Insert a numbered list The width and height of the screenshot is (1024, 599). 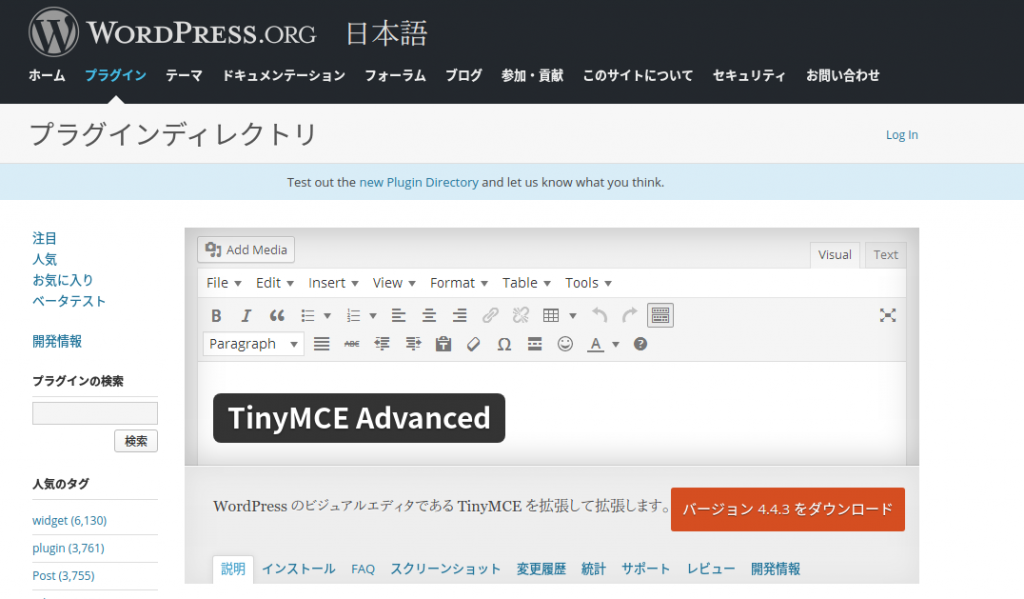[353, 316]
